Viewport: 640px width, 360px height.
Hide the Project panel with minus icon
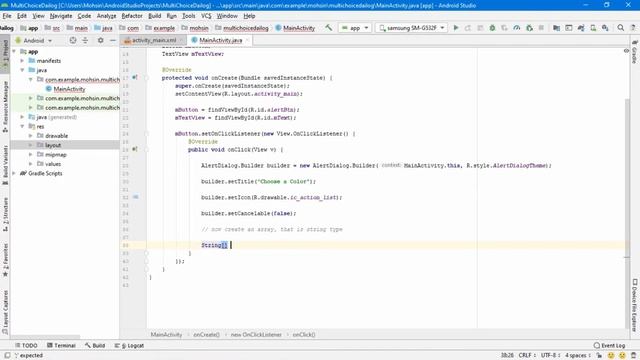113,40
